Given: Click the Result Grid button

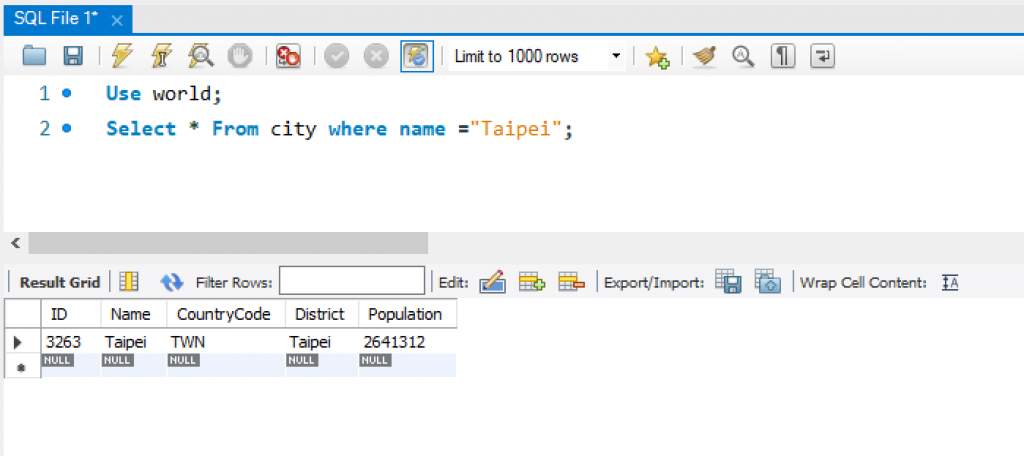Looking at the screenshot, I should click(59, 282).
